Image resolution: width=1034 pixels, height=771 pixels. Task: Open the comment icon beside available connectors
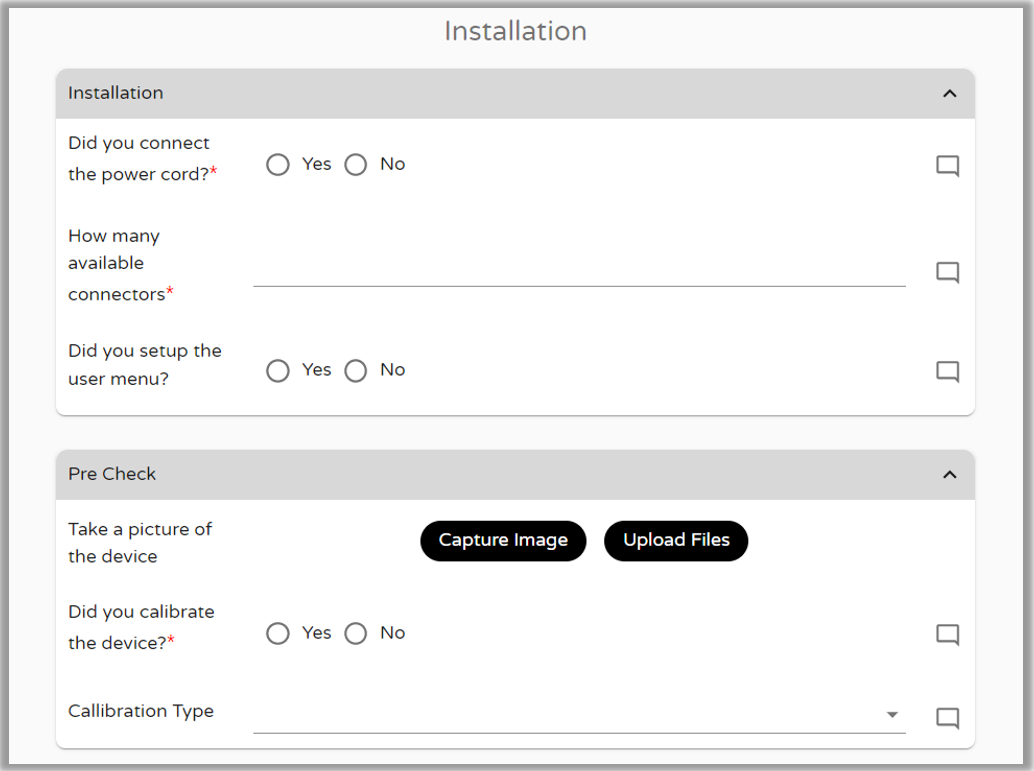click(947, 272)
